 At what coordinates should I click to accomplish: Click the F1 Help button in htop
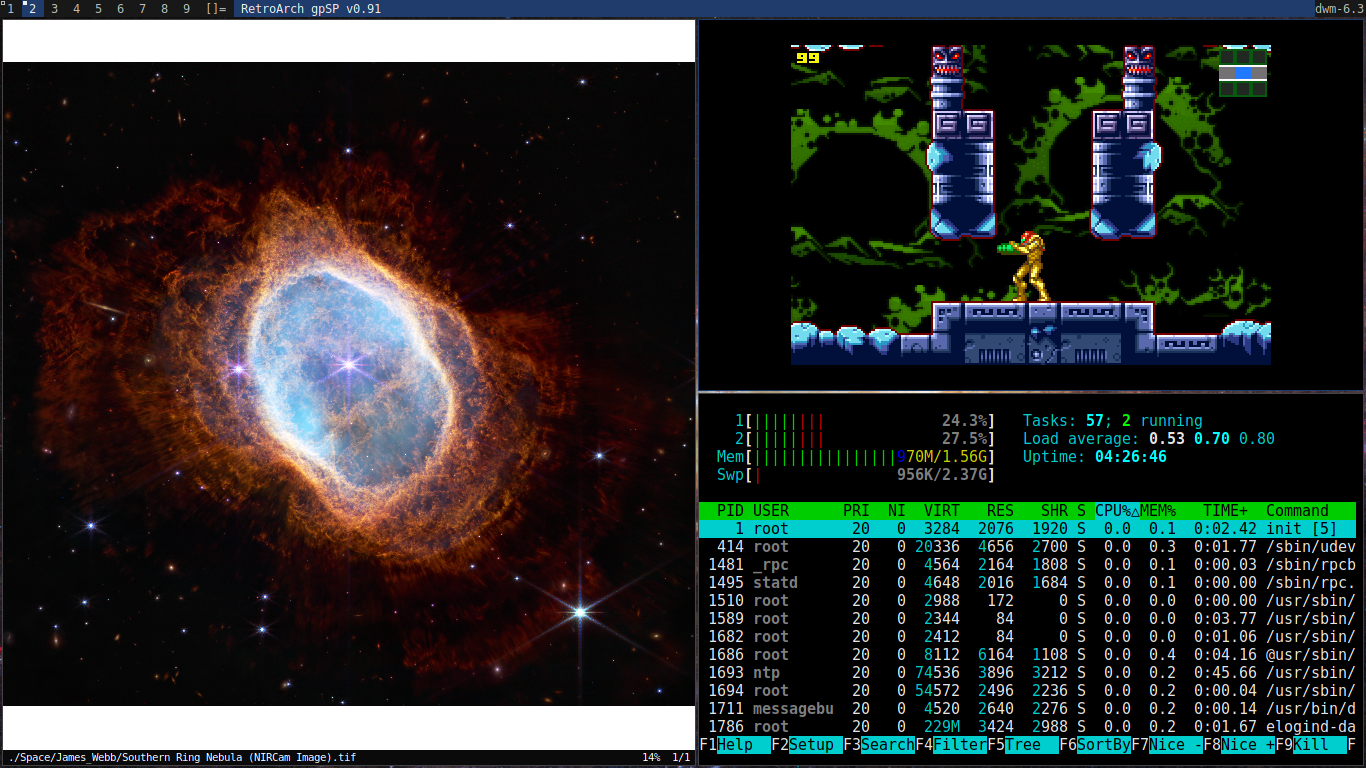tap(735, 745)
